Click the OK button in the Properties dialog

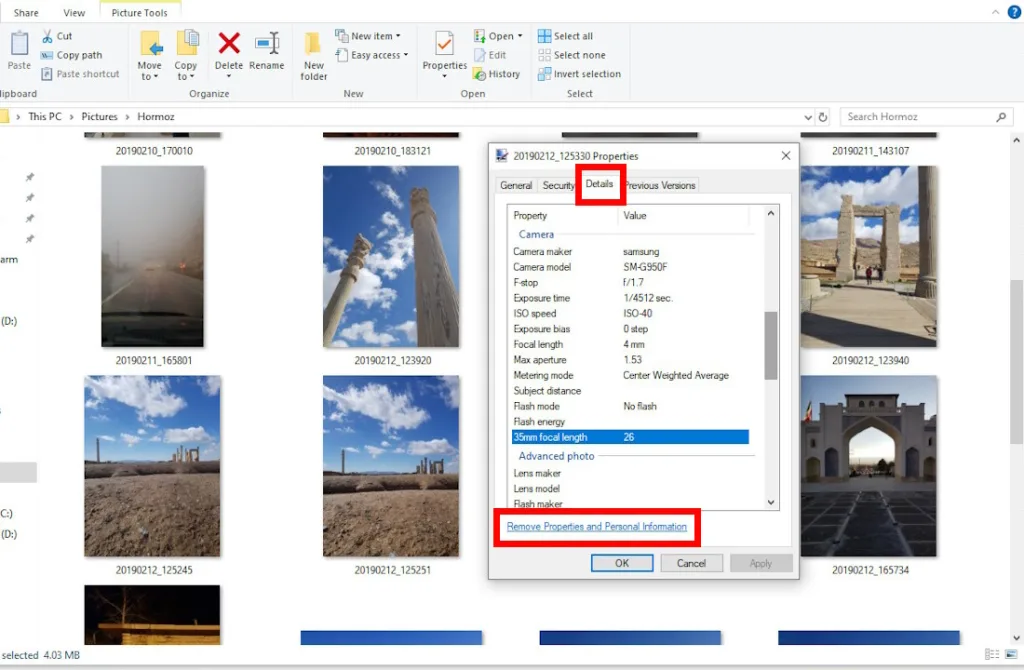(621, 563)
